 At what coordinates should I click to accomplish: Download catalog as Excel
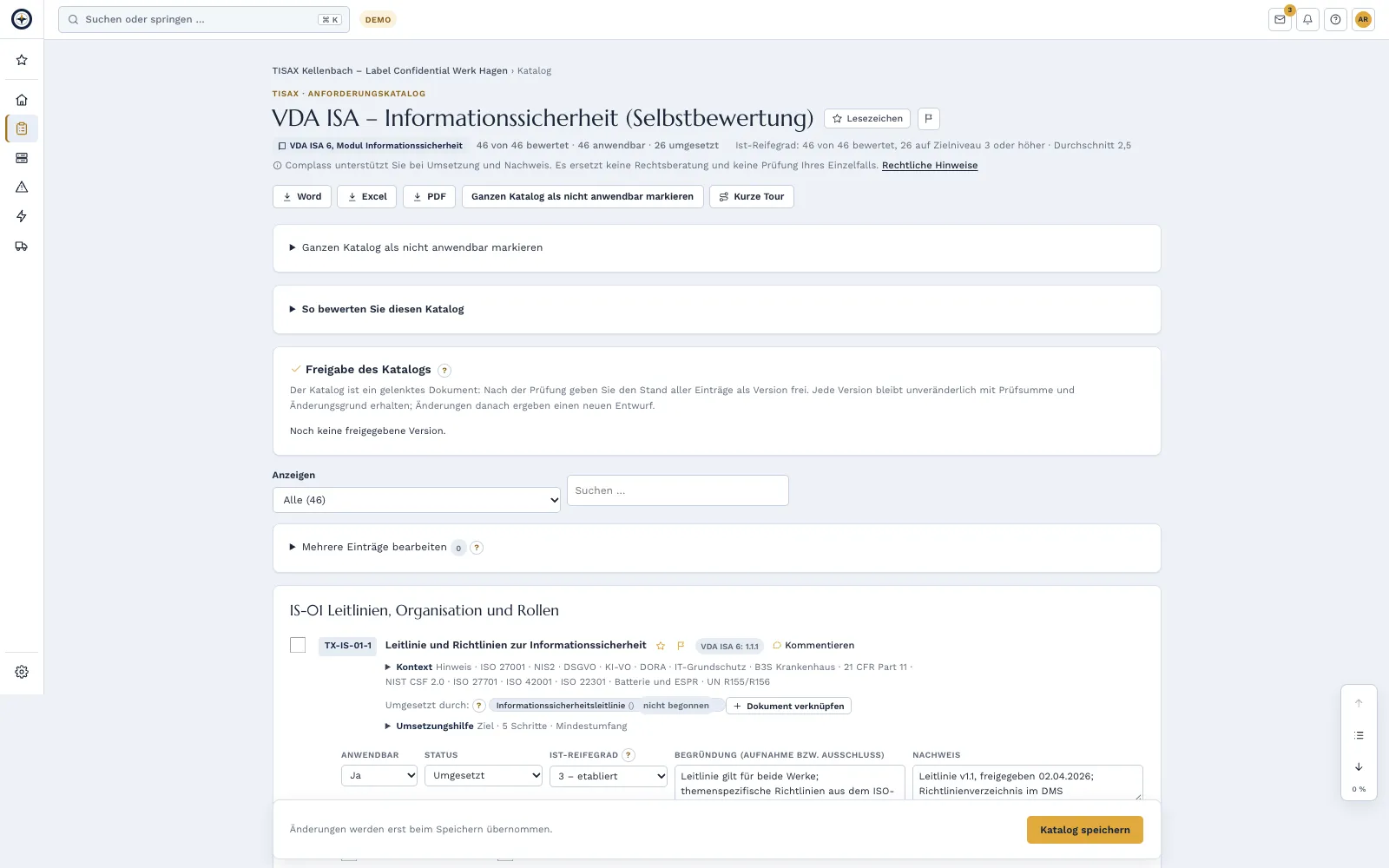coord(367,197)
